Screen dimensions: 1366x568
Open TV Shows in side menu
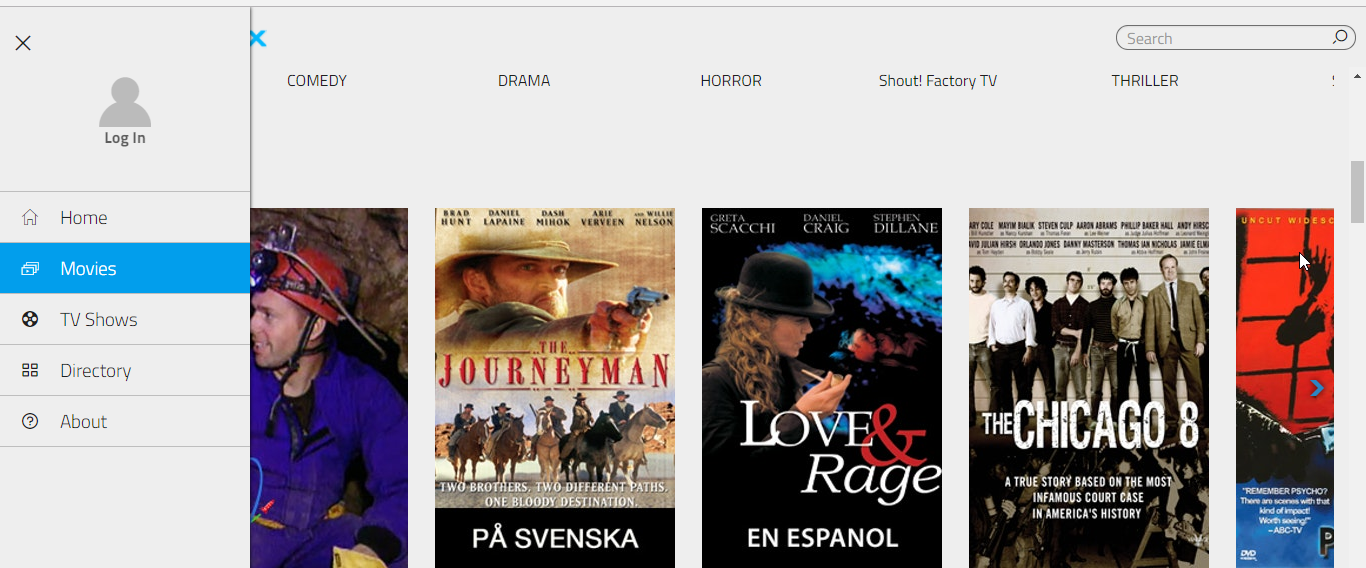125,319
